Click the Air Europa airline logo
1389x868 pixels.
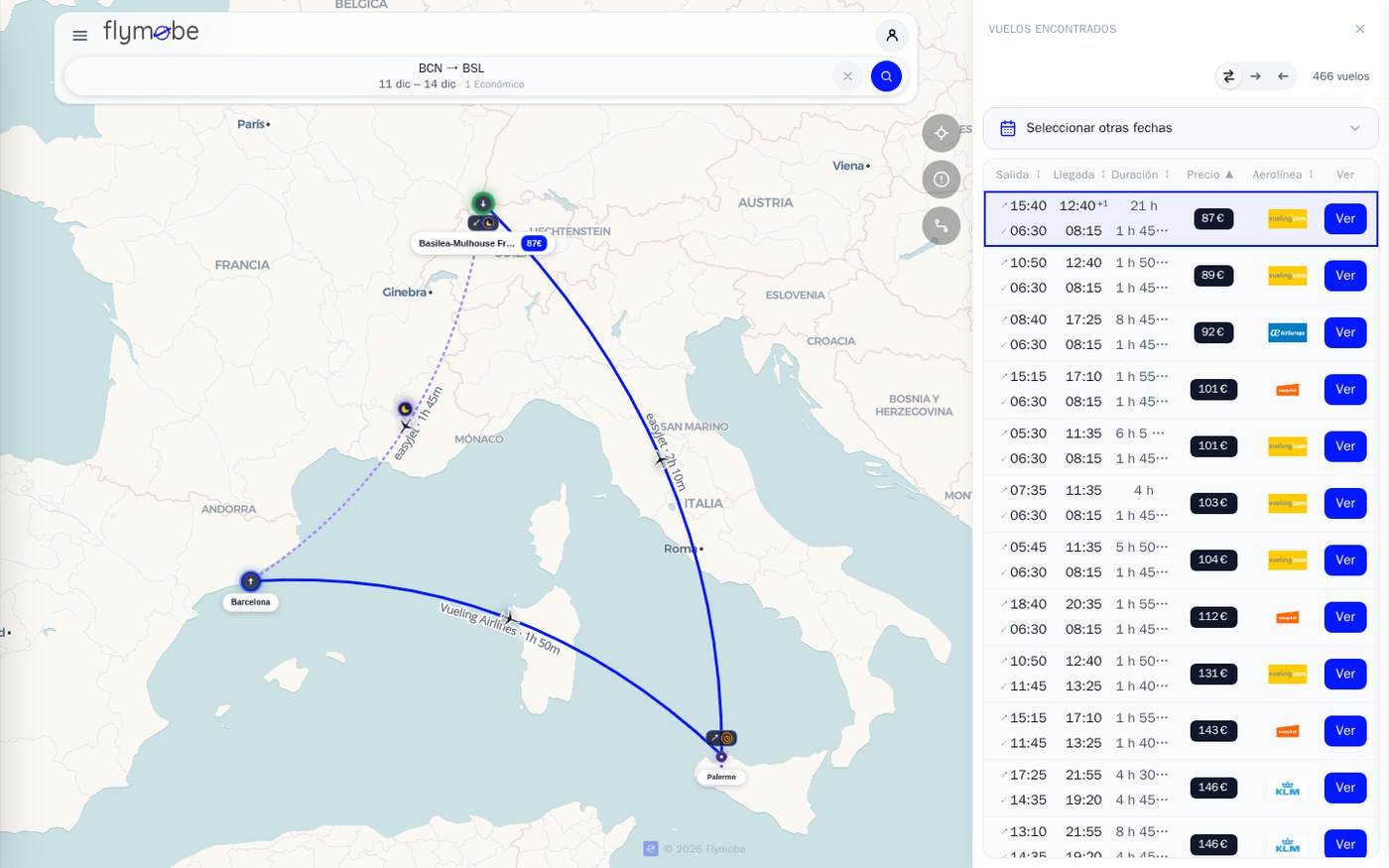1288,332
